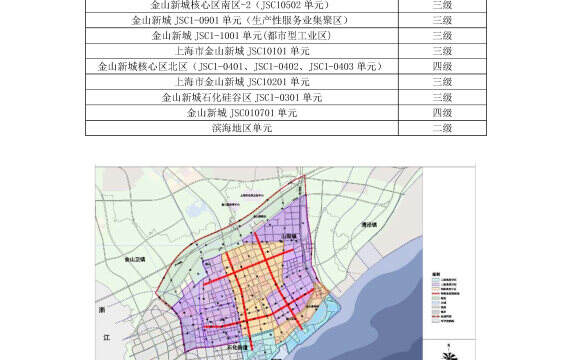Select the 生产性服务业集聚区 JSC1-0901 row
570x360 pixels.
[x=286, y=20]
